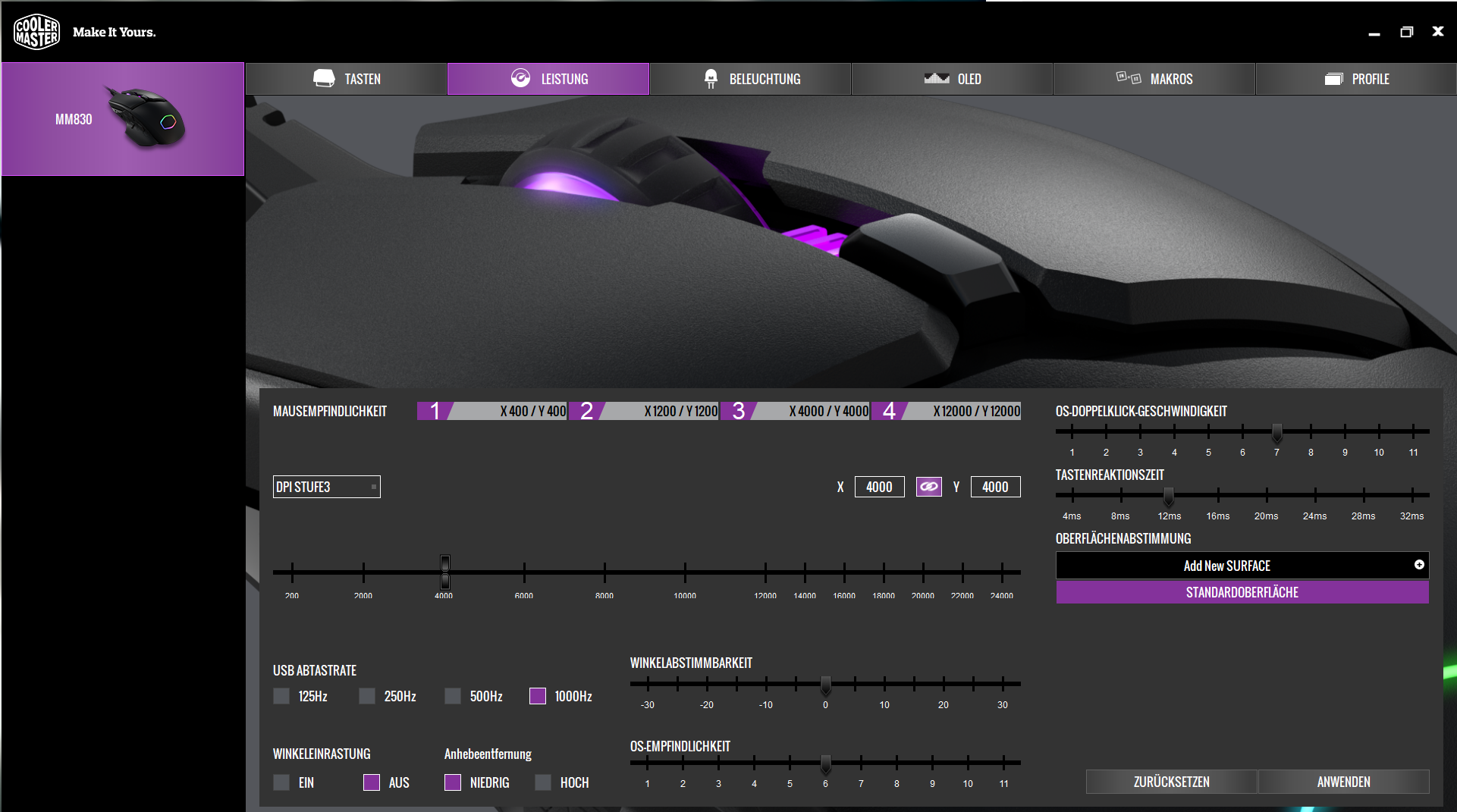The image size is (1457, 812).
Task: Click the OLED display icon
Action: click(x=937, y=78)
